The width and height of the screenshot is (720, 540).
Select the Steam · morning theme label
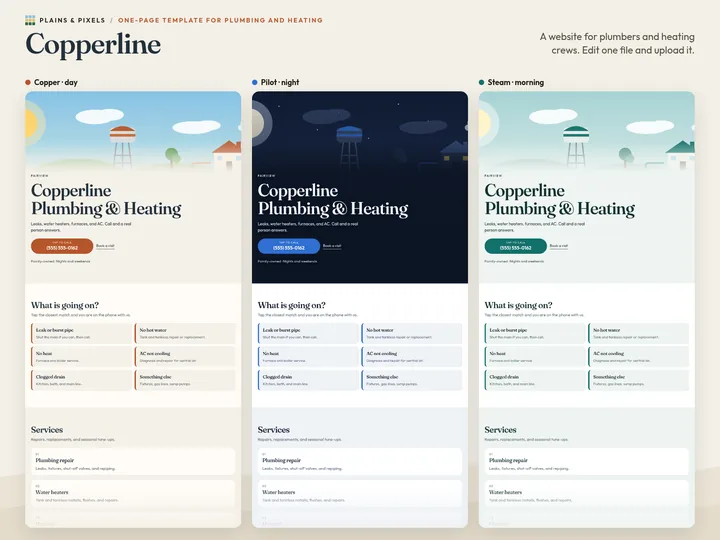coord(516,82)
